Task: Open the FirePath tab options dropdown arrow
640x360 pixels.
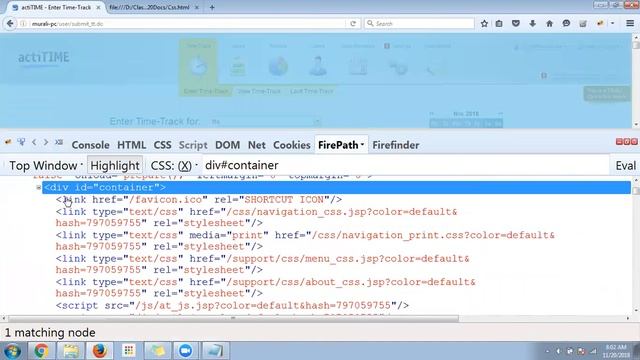Action: pyautogui.click(x=362, y=144)
